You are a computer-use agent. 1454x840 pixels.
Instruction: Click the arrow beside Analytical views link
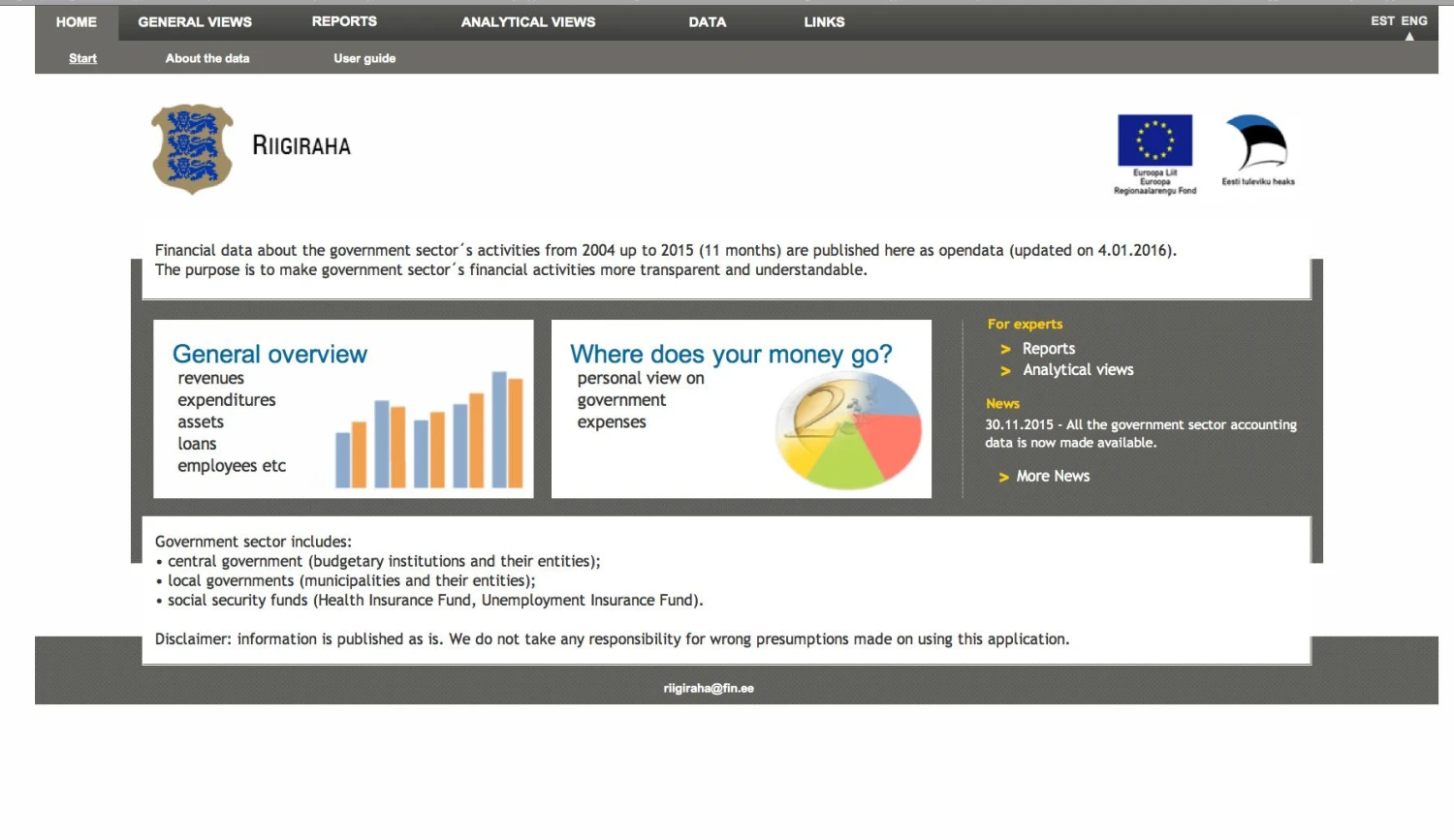(x=1005, y=371)
